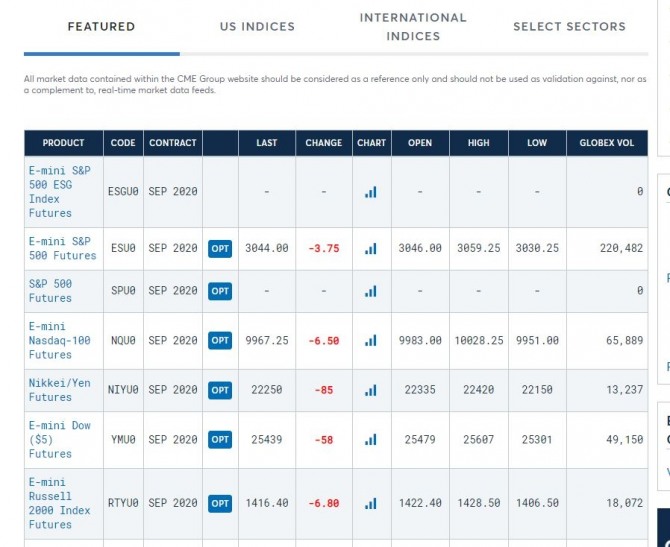Open the International Indices tab
The image size is (670, 547).
pyautogui.click(x=413, y=27)
